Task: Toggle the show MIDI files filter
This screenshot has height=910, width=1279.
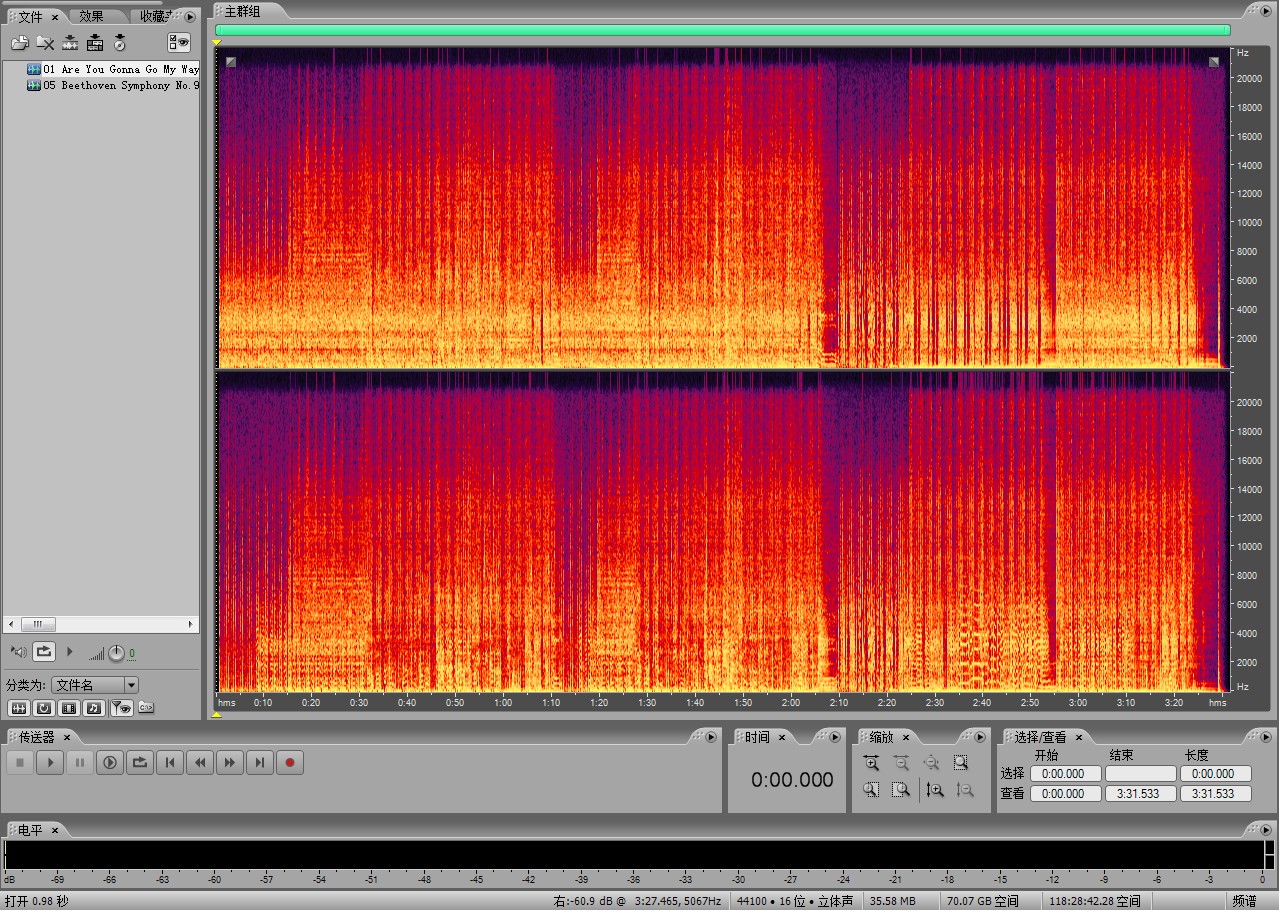Action: (x=94, y=708)
